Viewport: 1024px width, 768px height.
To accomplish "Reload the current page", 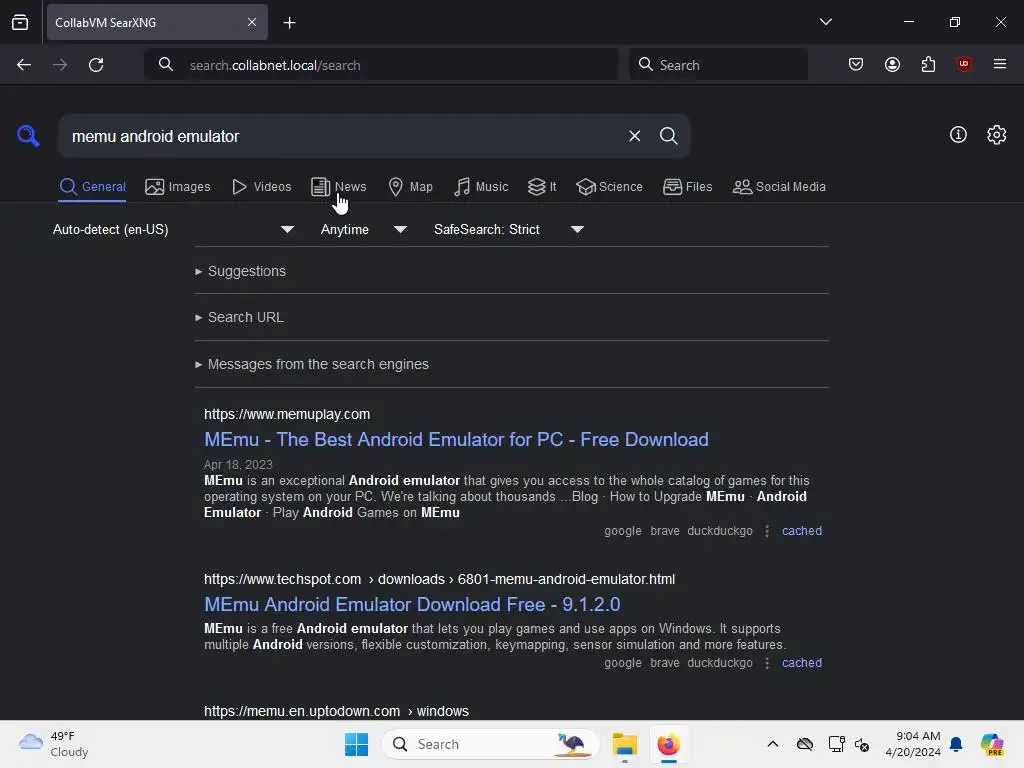I will [96, 65].
